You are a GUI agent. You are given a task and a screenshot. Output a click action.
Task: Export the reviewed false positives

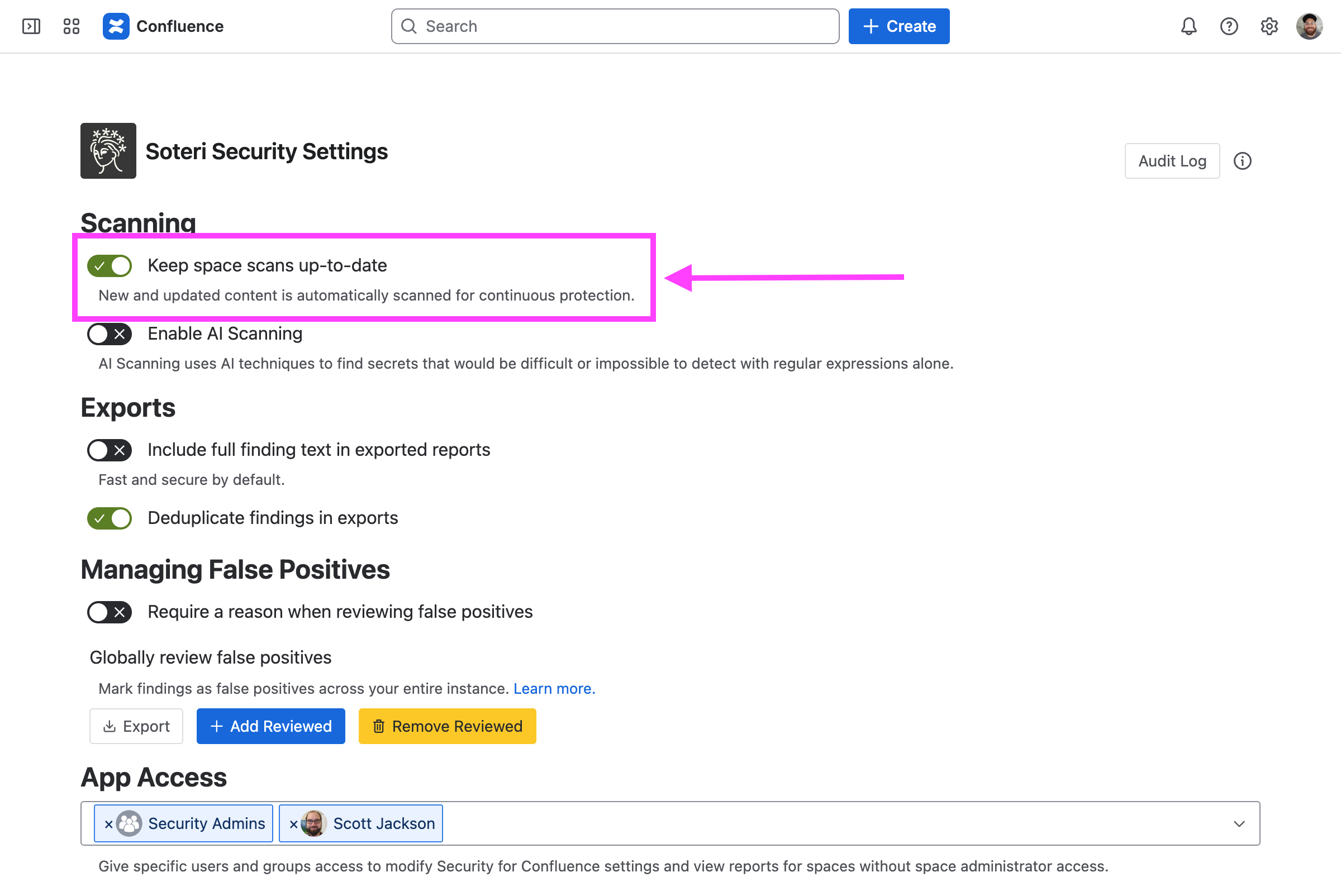tap(136, 726)
